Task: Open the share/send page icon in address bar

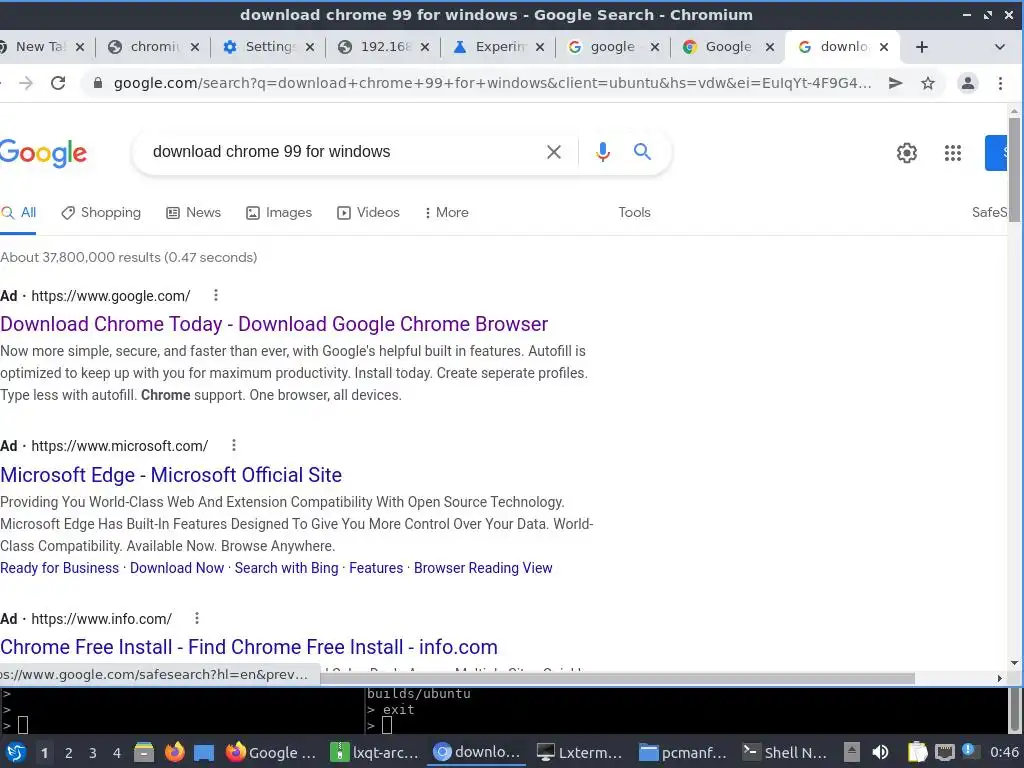Action: point(895,83)
